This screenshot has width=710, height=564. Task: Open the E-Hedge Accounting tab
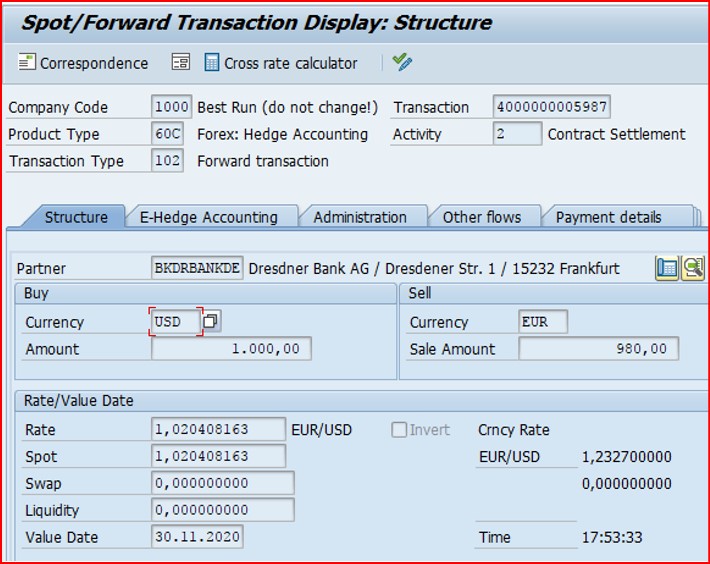click(x=209, y=217)
